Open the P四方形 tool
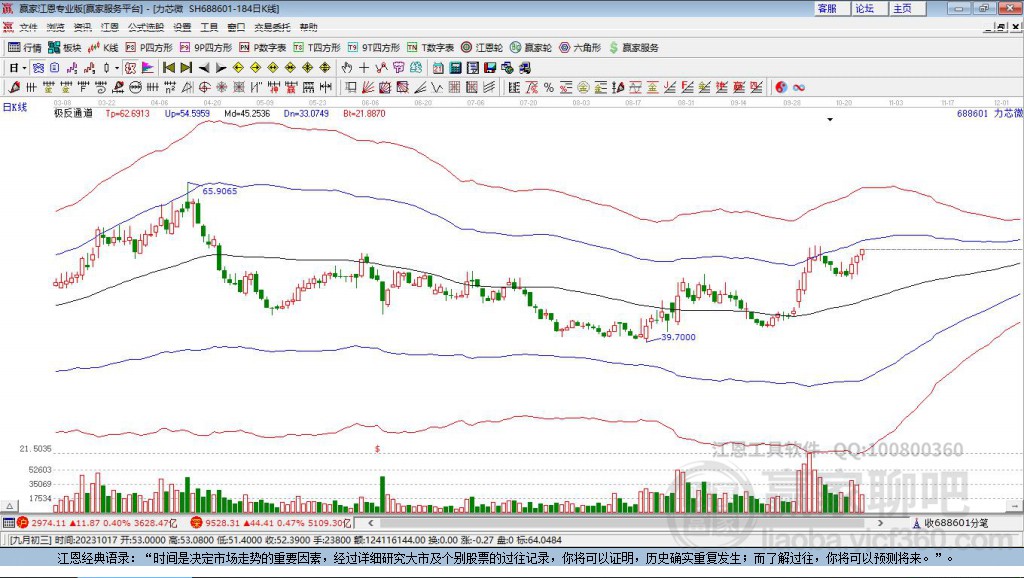Viewport: 1024px width, 578px height. (x=149, y=48)
